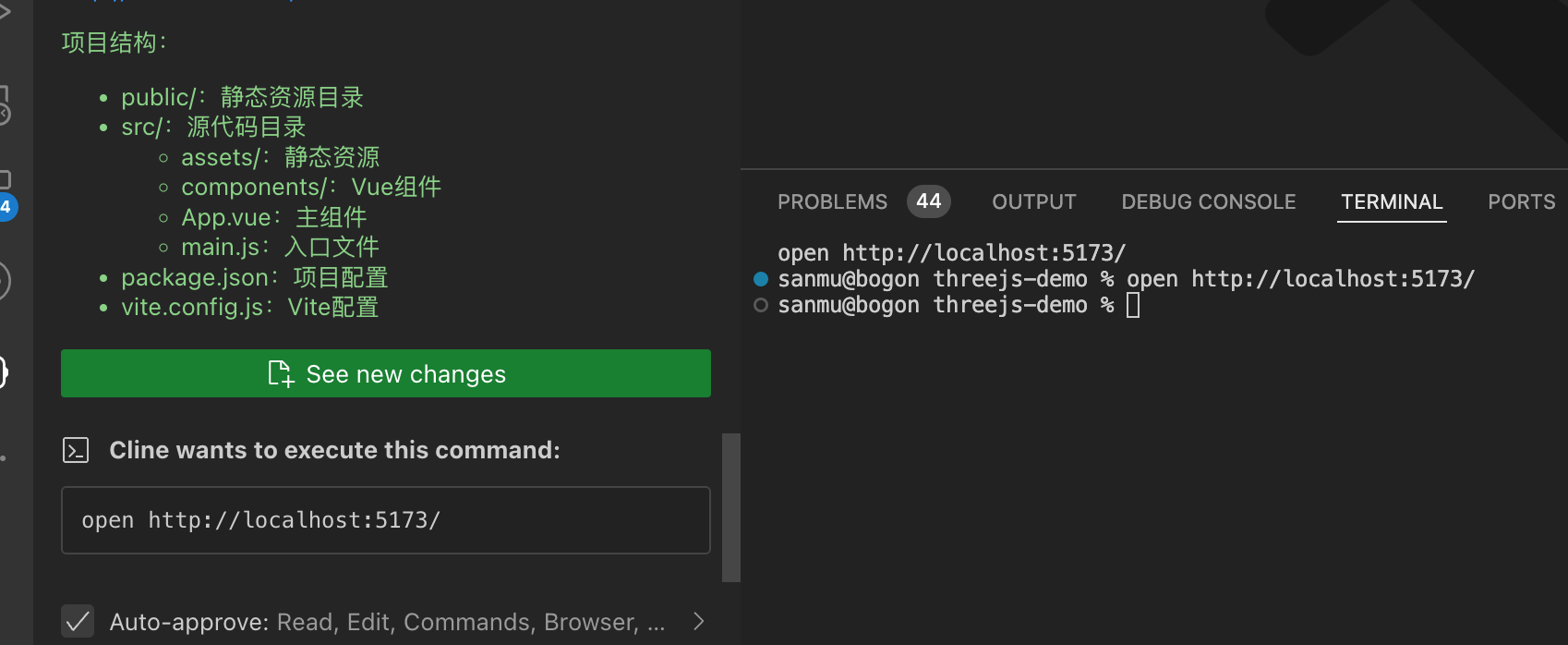Image resolution: width=1568 pixels, height=645 pixels.
Task: Toggle the Auto-approve checkbox
Action: [x=78, y=622]
